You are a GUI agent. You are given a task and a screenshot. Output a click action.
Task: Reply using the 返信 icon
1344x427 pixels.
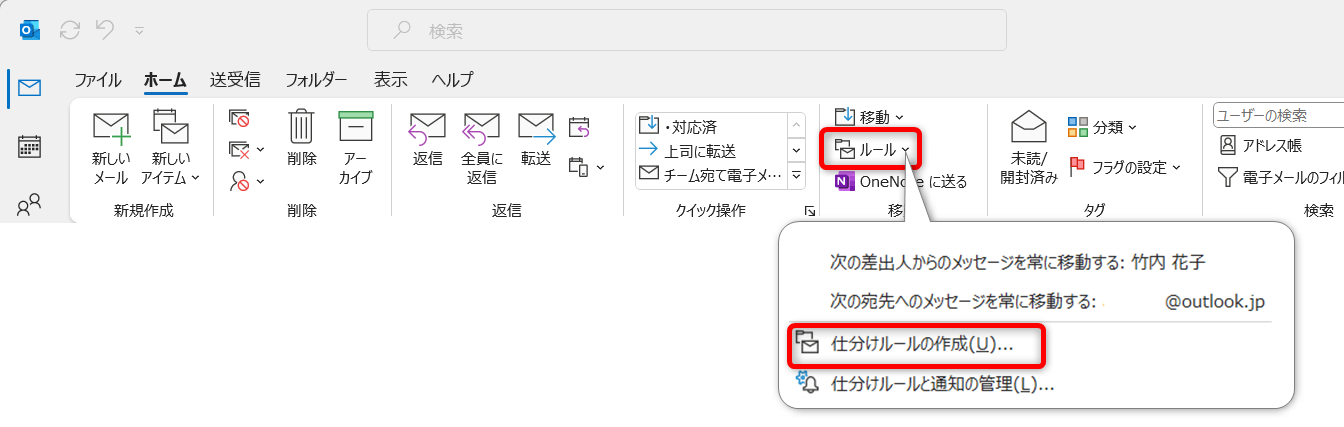click(427, 128)
